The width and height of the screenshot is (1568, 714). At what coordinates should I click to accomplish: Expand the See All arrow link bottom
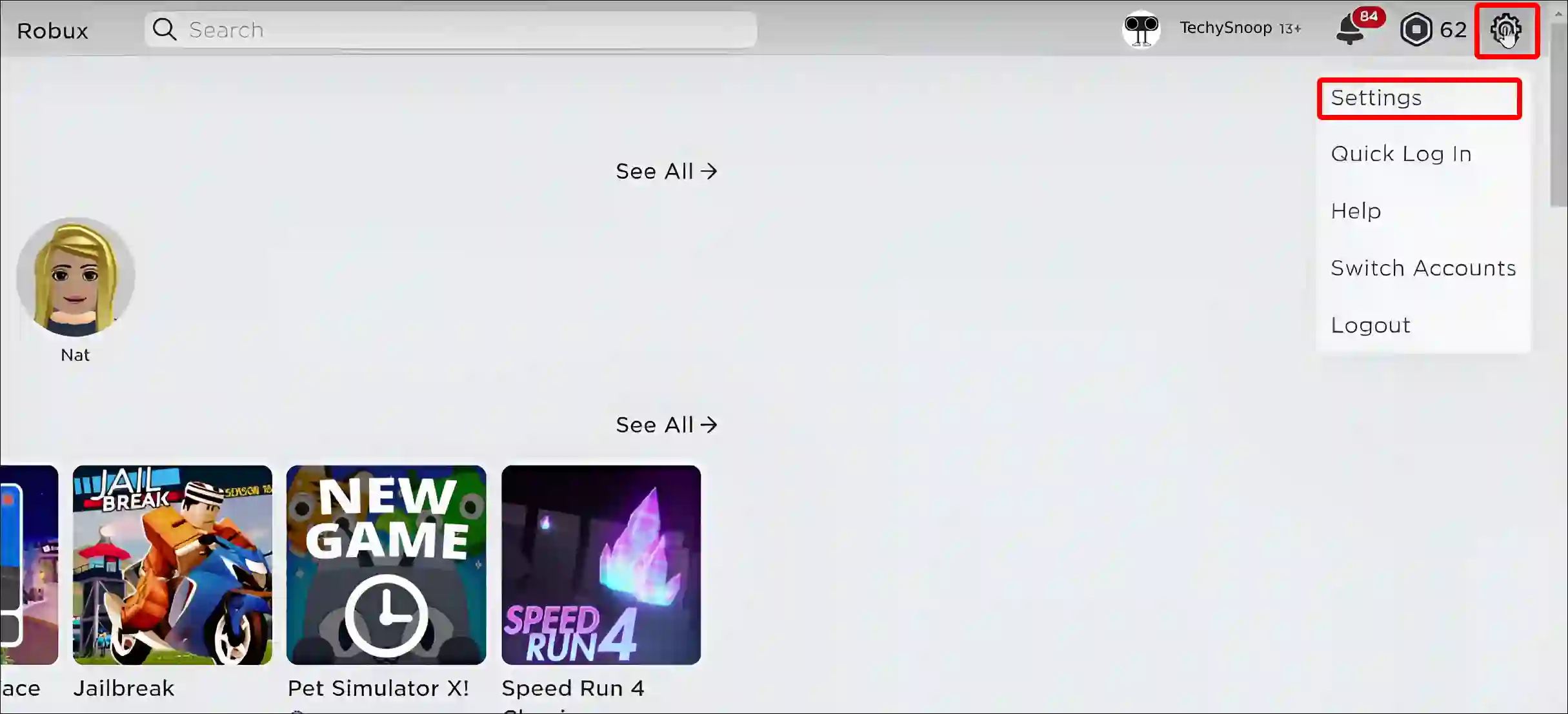click(667, 425)
